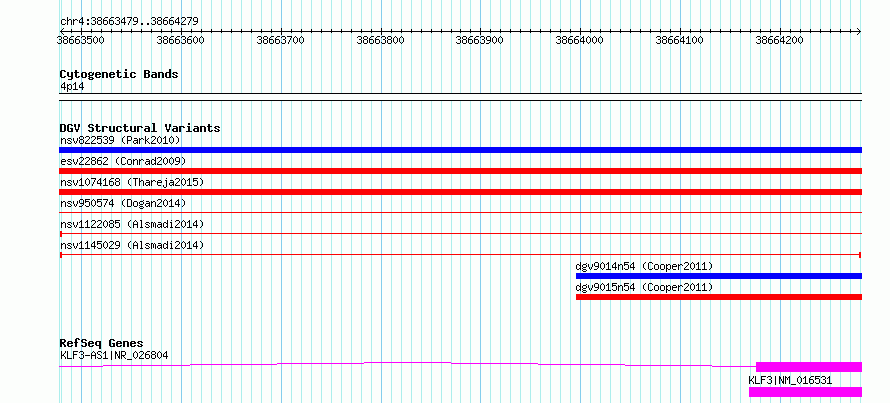Screen dimensions: 890x403
Task: Select variant label nsv950574 (Dogan2014)
Action: point(123,203)
